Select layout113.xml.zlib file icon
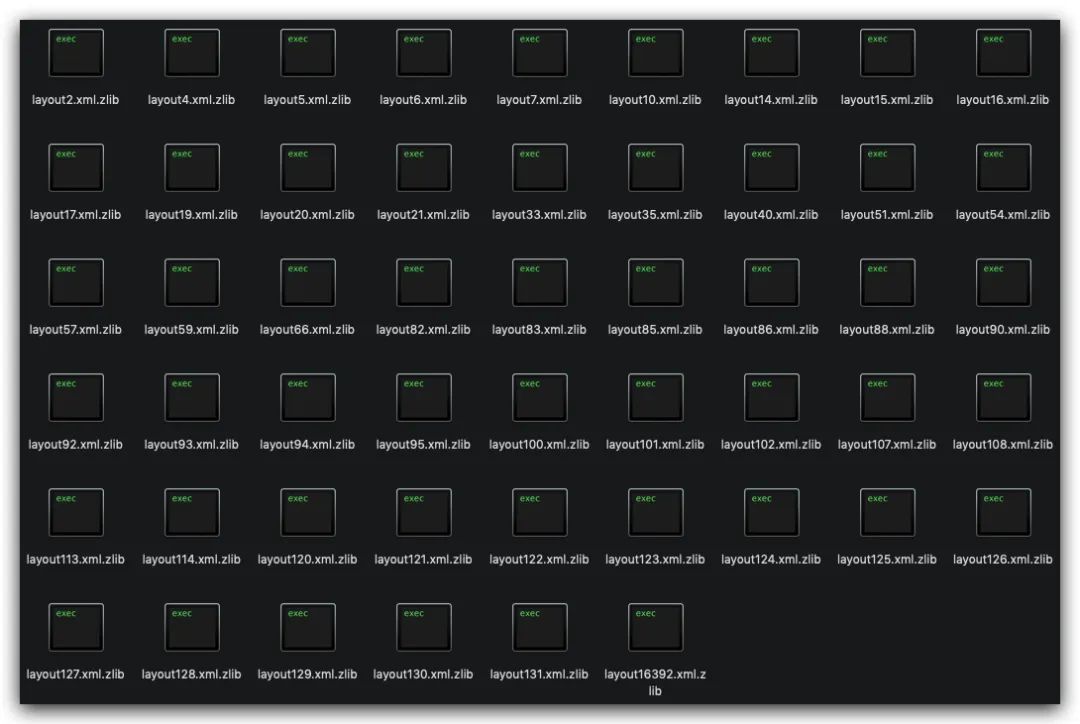This screenshot has height=724, width=1080. click(76, 513)
